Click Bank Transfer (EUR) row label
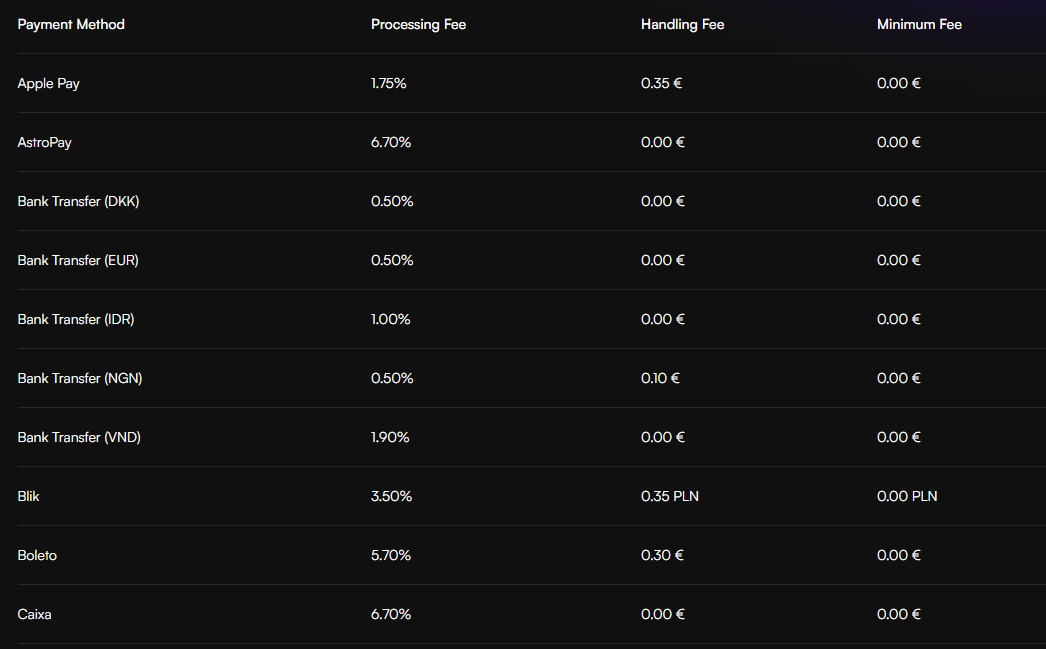This screenshot has height=649, width=1046. (78, 260)
